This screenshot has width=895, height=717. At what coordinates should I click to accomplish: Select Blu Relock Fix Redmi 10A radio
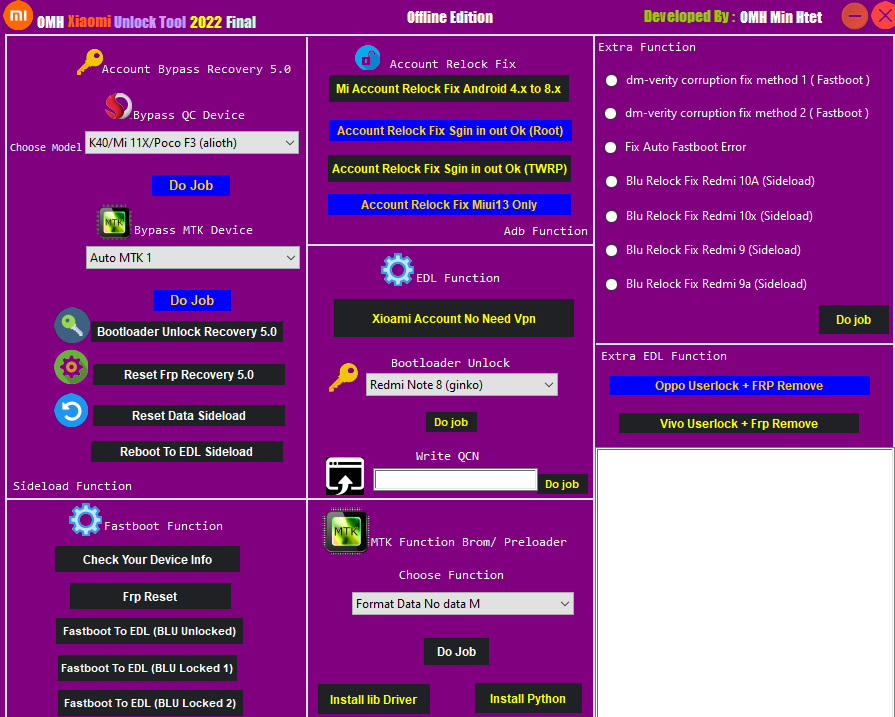(611, 182)
